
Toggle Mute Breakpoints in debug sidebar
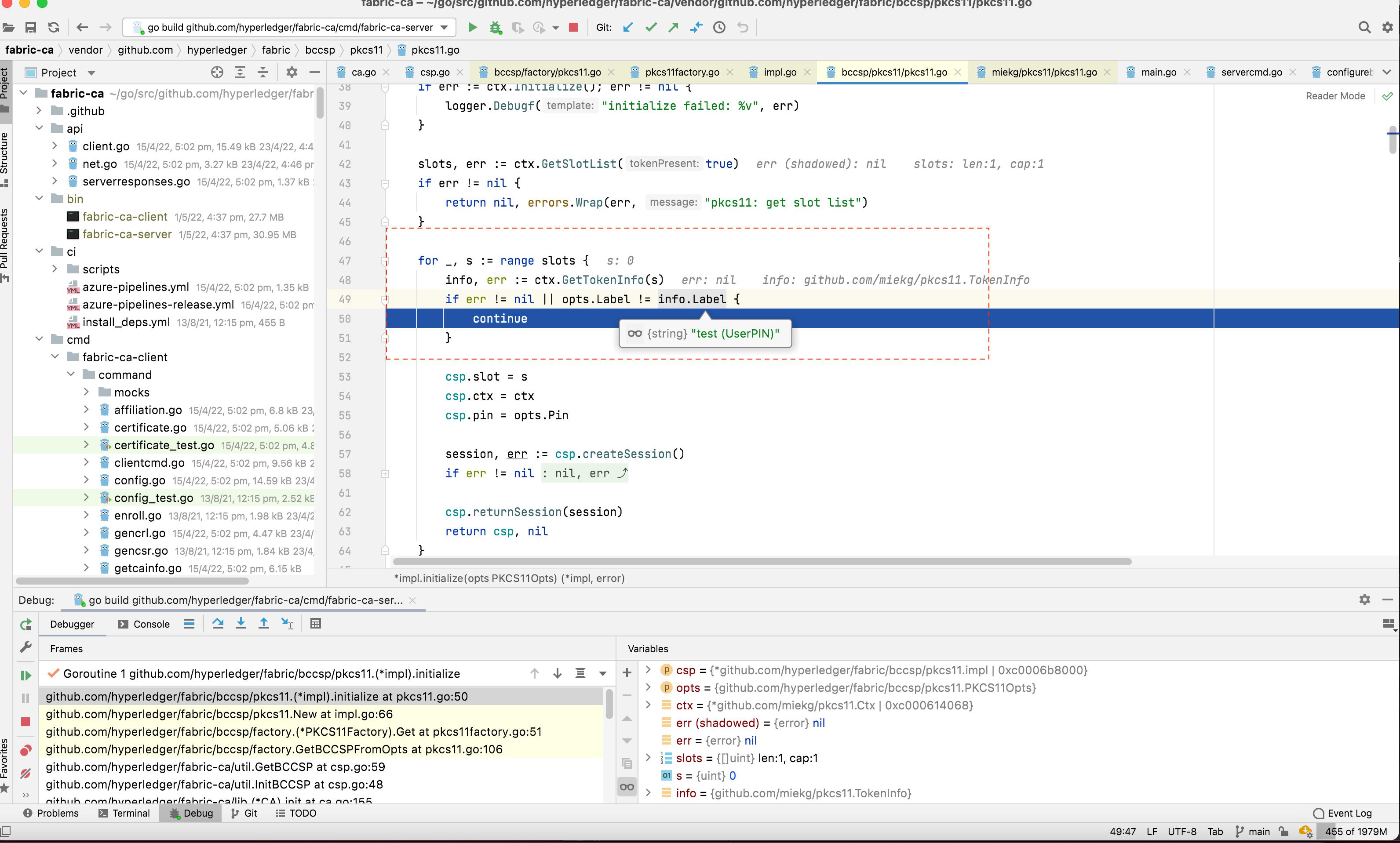[x=26, y=773]
